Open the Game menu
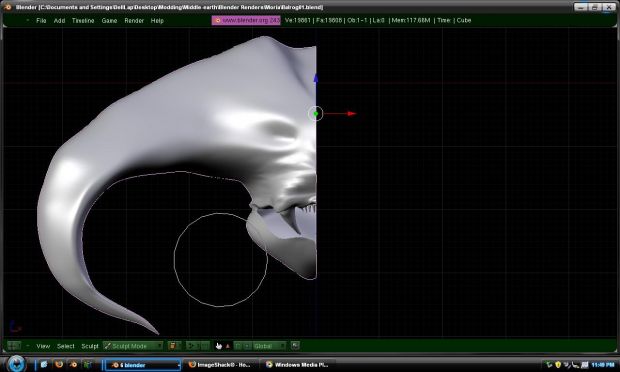This screenshot has width=620, height=372. coord(109,21)
